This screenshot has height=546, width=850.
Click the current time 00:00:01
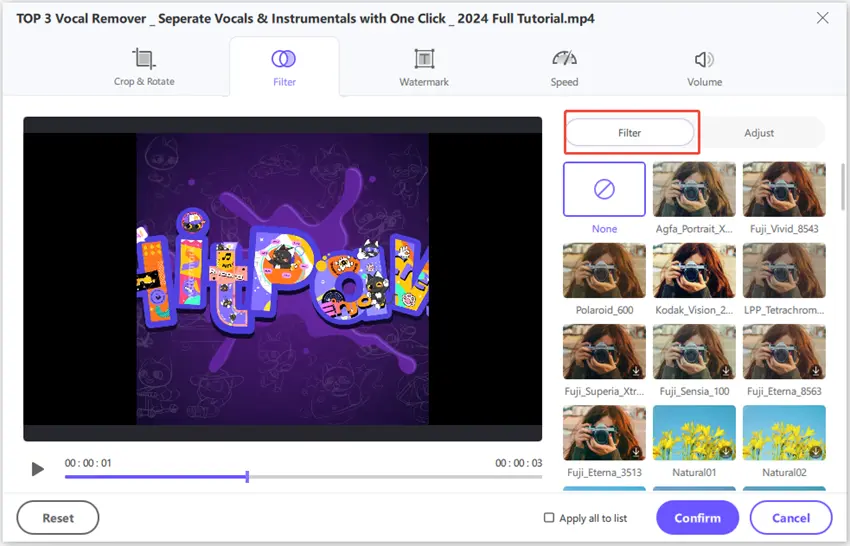pos(88,463)
